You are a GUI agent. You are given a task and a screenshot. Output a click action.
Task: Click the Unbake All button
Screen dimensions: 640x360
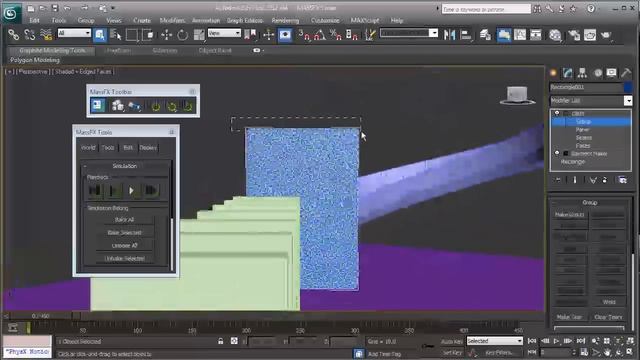tap(124, 246)
